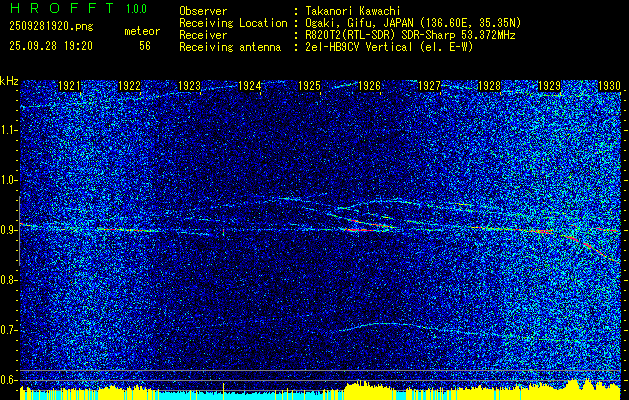
Task: Click the meteor count 56
Action: point(145,46)
